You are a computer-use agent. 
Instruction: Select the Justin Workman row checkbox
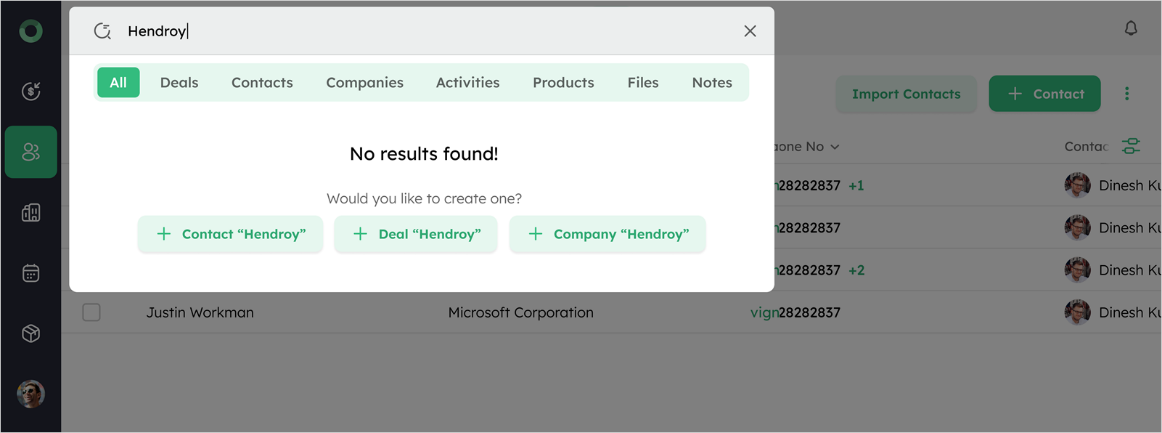91,312
